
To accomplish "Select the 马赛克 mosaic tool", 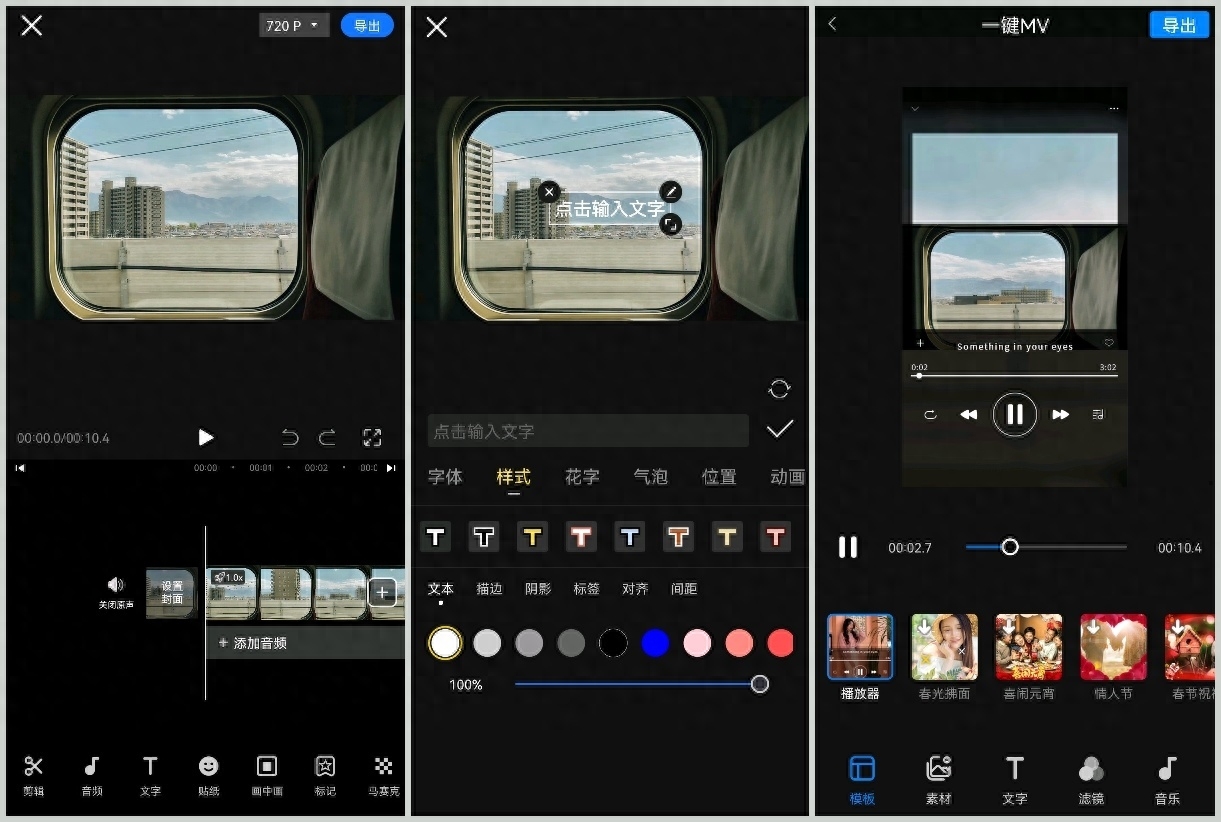I will 383,775.
